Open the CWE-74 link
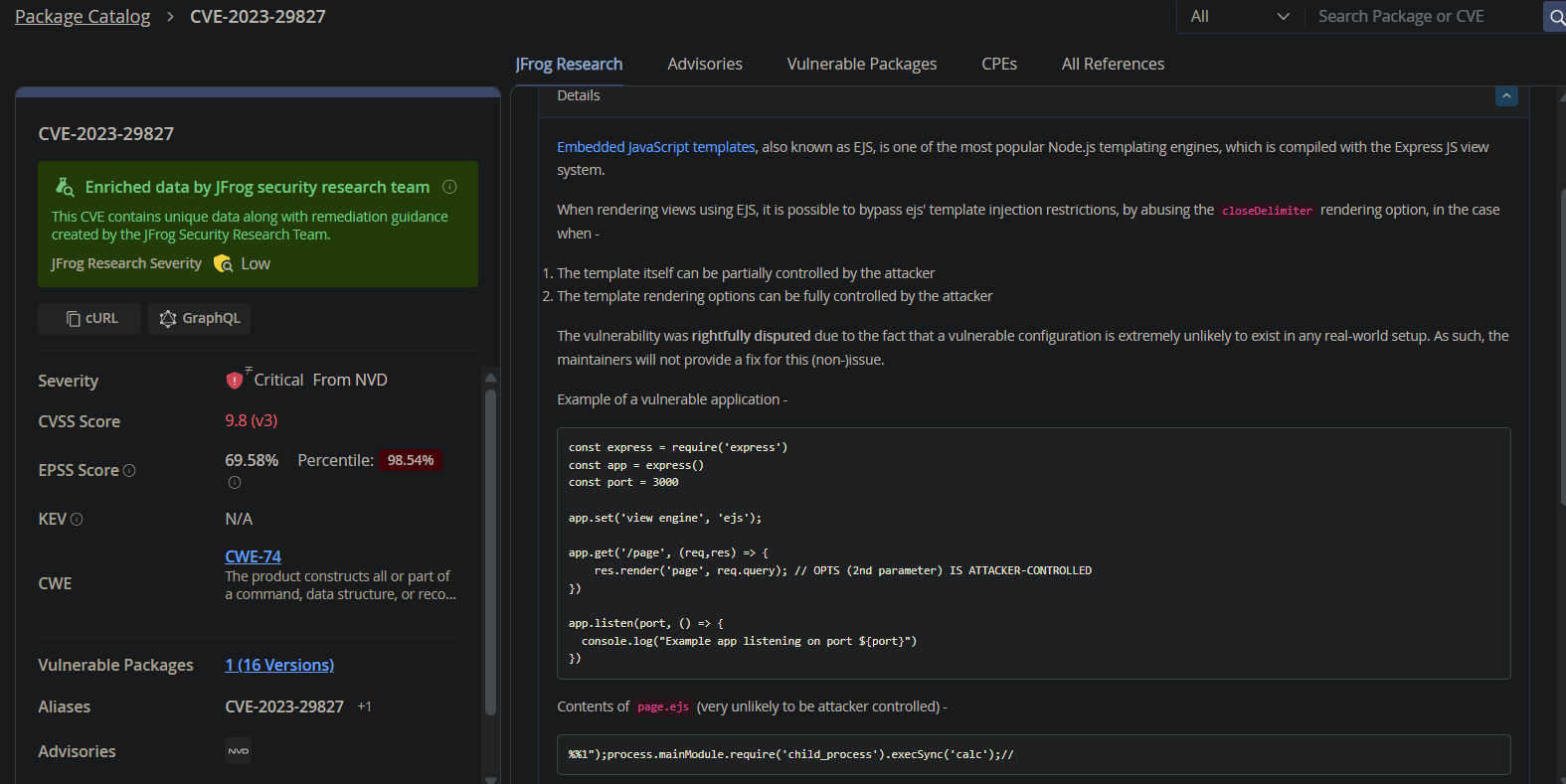The height and width of the screenshot is (784, 1566). tap(253, 556)
